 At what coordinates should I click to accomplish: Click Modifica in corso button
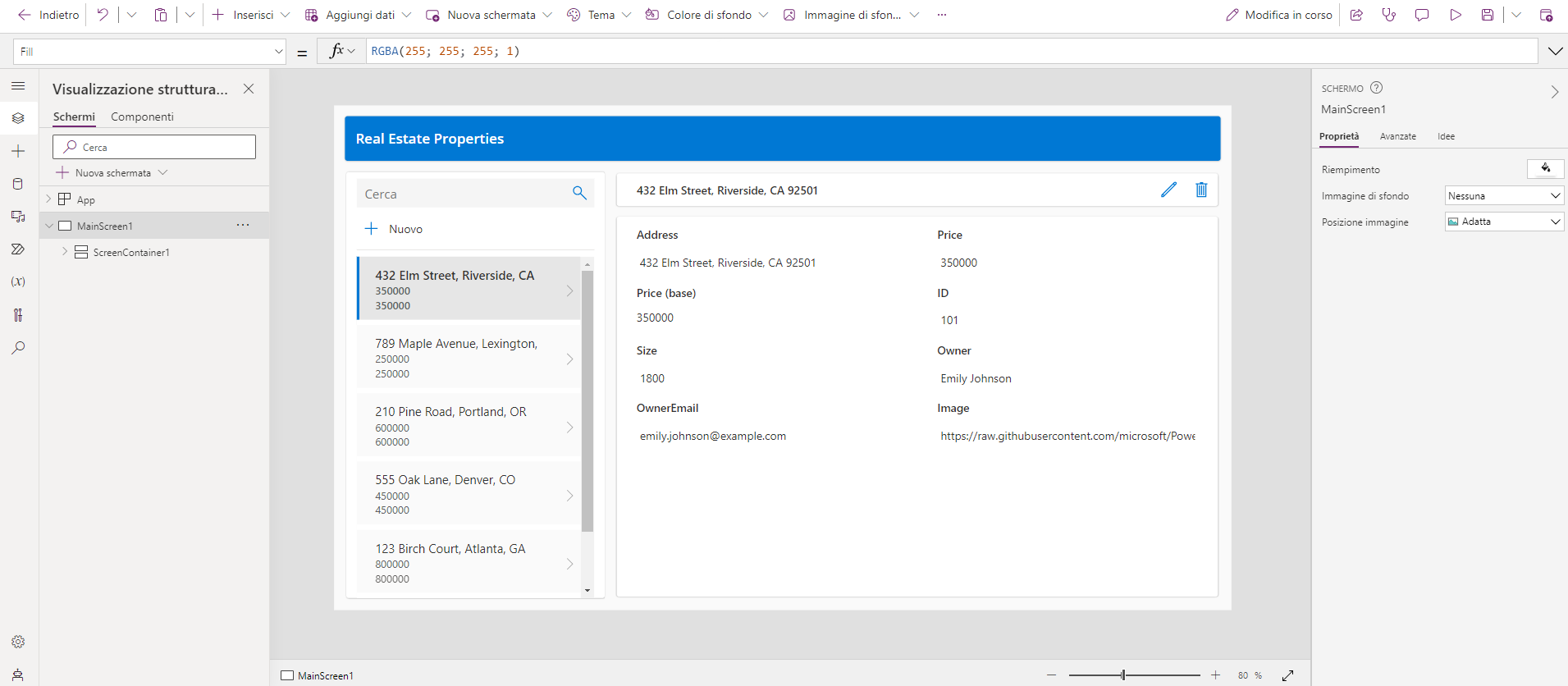(x=1279, y=15)
